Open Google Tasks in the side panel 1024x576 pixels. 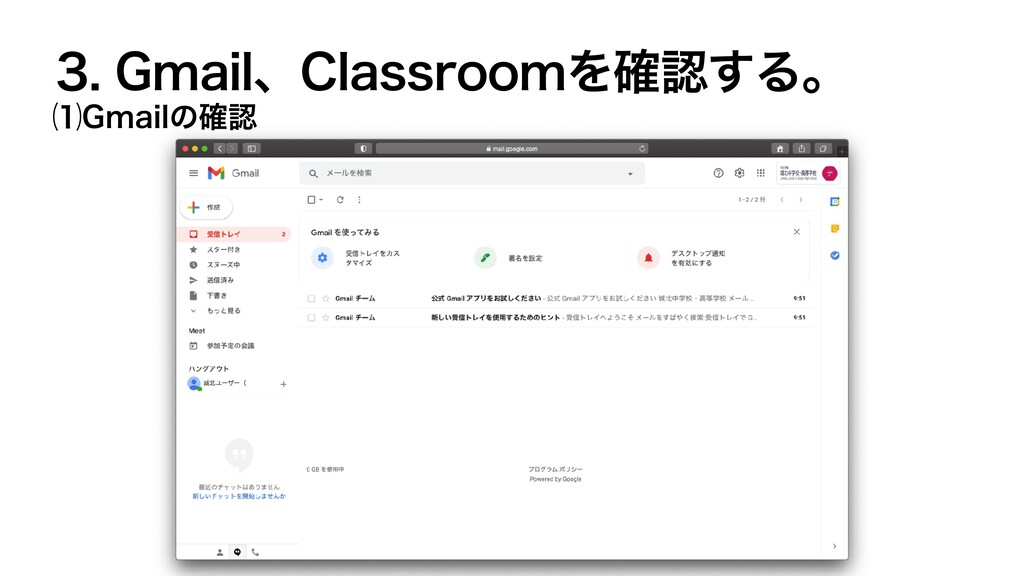pos(835,255)
